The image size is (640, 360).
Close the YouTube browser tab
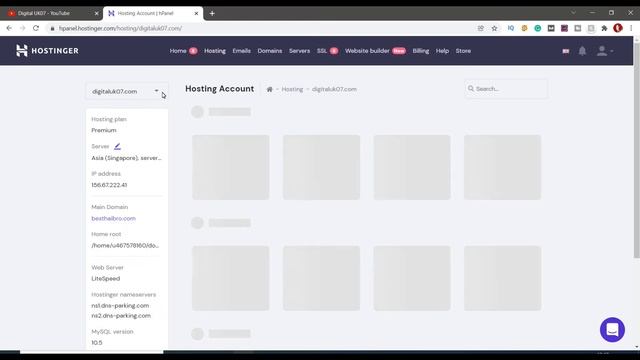[x=97, y=13]
